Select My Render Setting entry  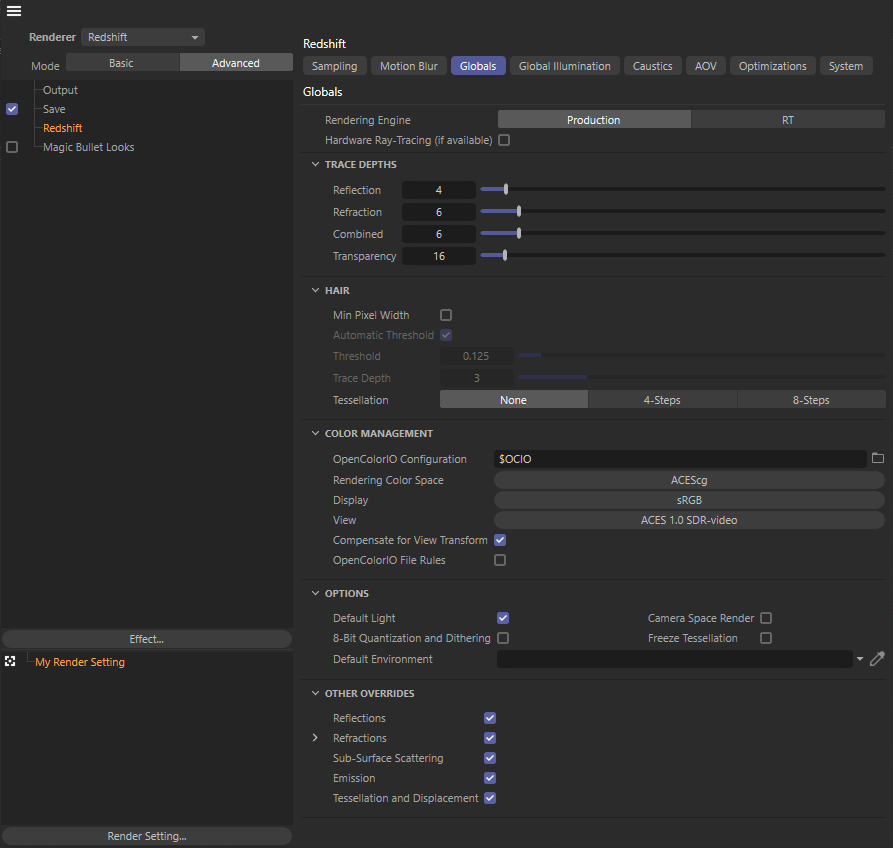tap(80, 662)
